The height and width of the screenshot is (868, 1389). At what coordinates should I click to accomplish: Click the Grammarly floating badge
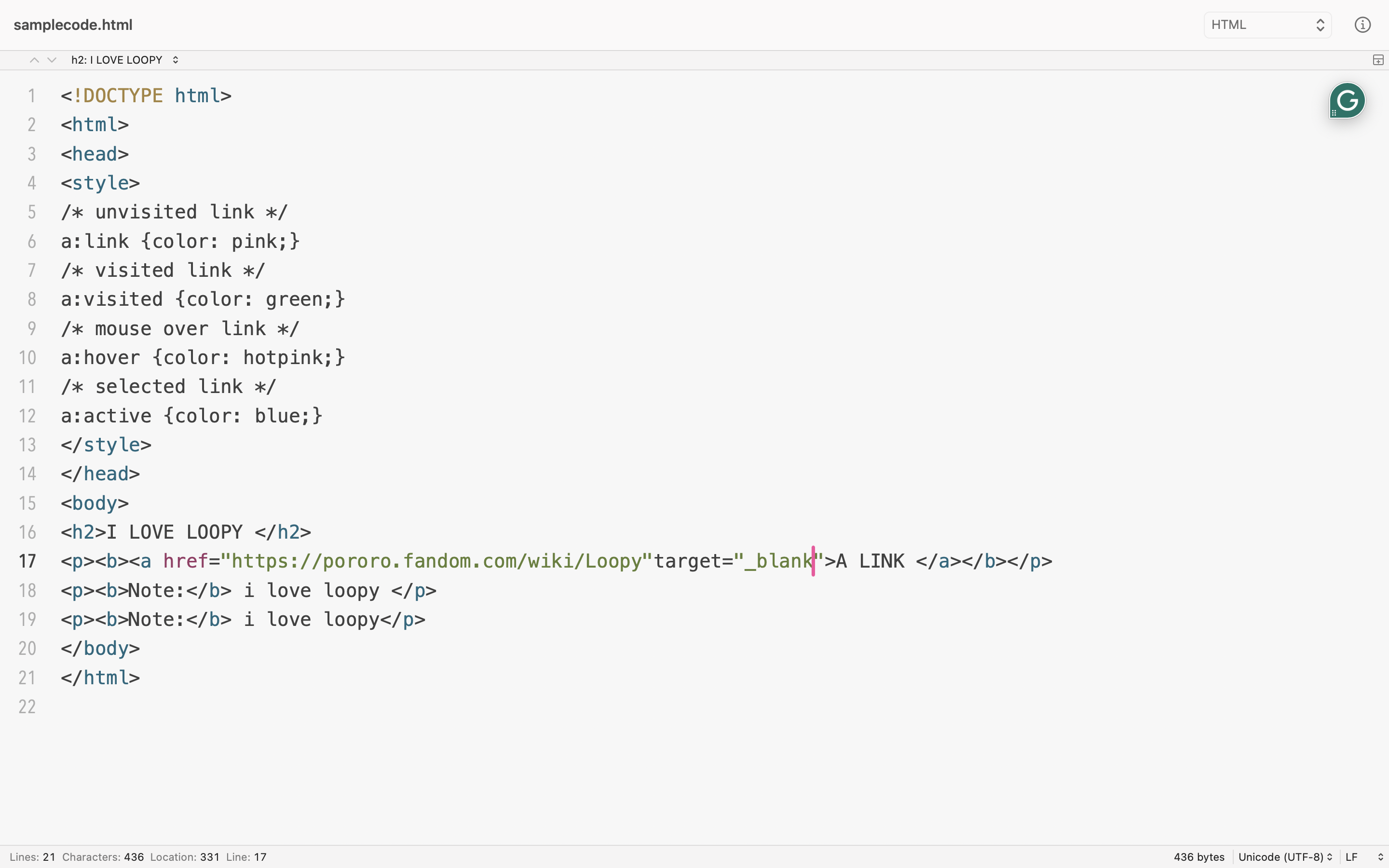[1347, 100]
